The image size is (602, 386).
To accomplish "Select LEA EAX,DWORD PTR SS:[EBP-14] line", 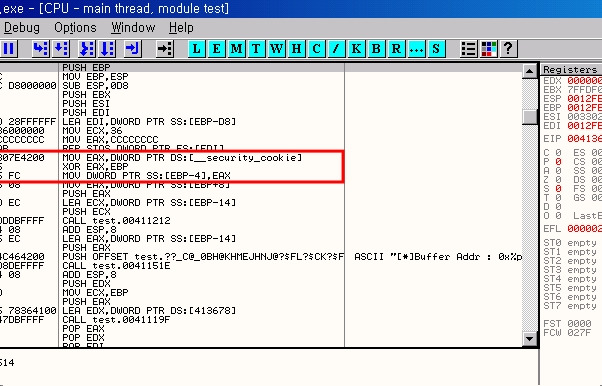I will (149, 239).
